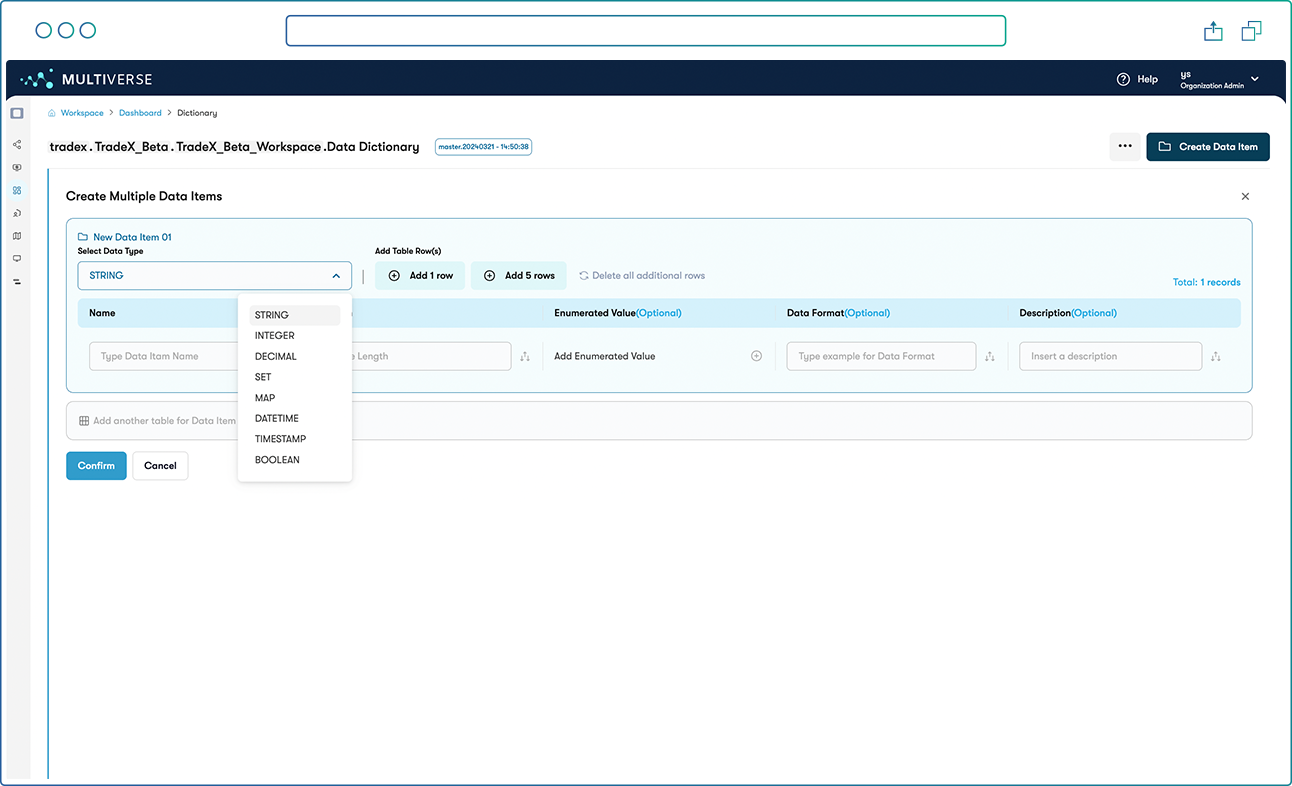Click the browser address bar

pos(645,31)
